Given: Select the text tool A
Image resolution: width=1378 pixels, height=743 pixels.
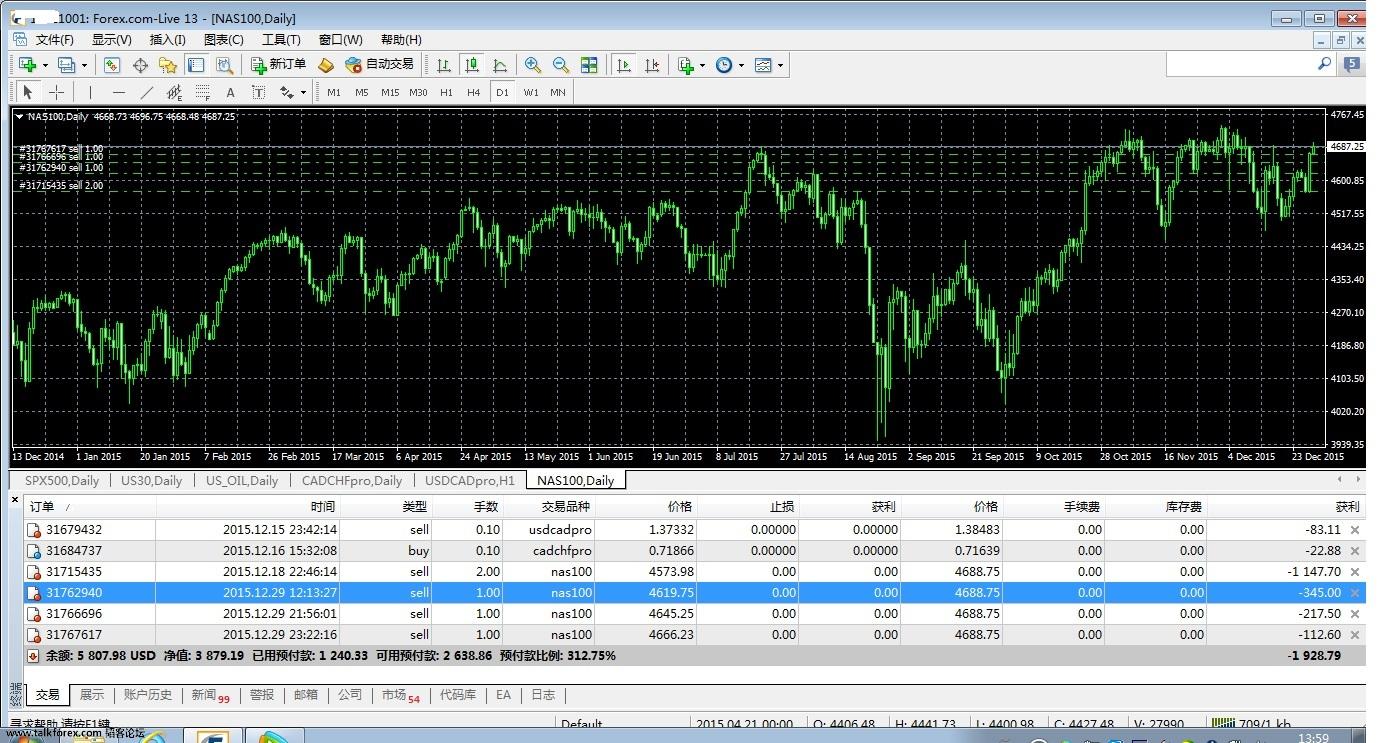Looking at the screenshot, I should click(230, 92).
